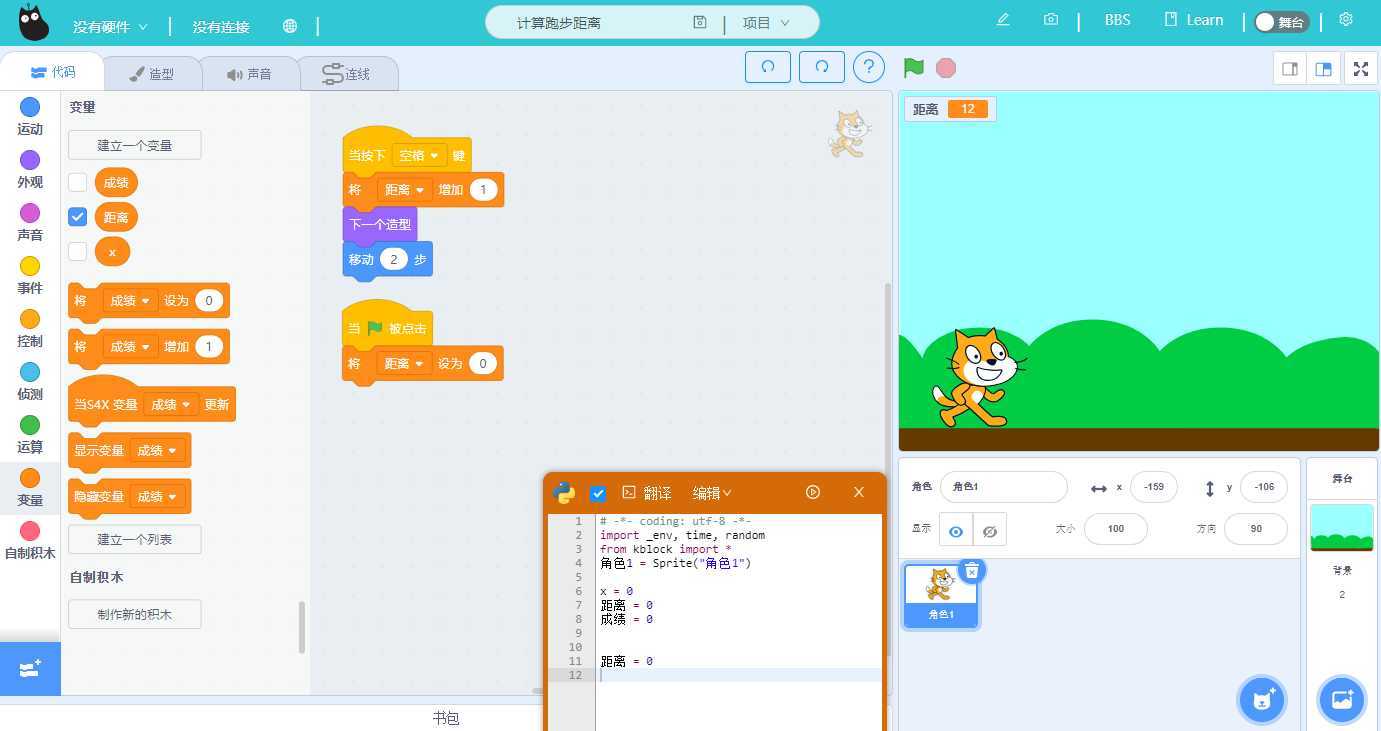Viewport: 1381px width, 731px height.
Task: Toggle the Python translate checkbox
Action: point(598,493)
